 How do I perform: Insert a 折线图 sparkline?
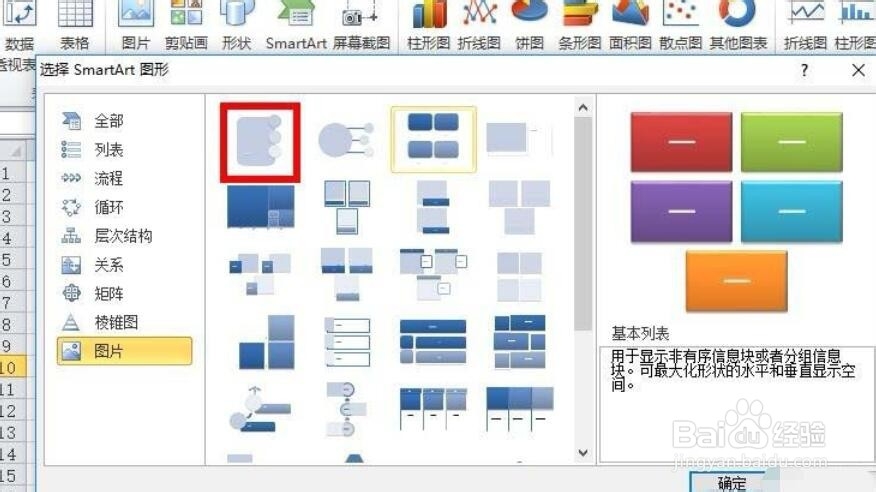click(x=805, y=25)
